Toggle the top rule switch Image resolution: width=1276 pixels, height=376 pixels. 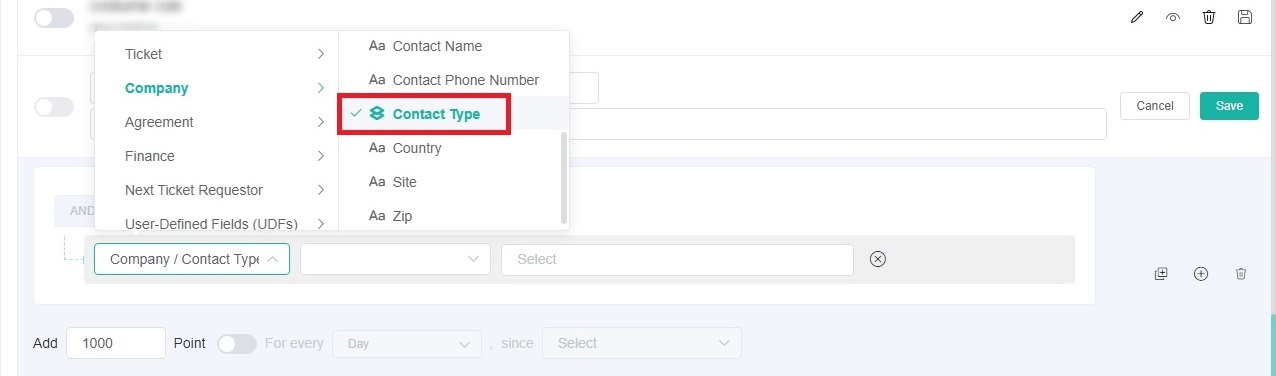(x=54, y=18)
